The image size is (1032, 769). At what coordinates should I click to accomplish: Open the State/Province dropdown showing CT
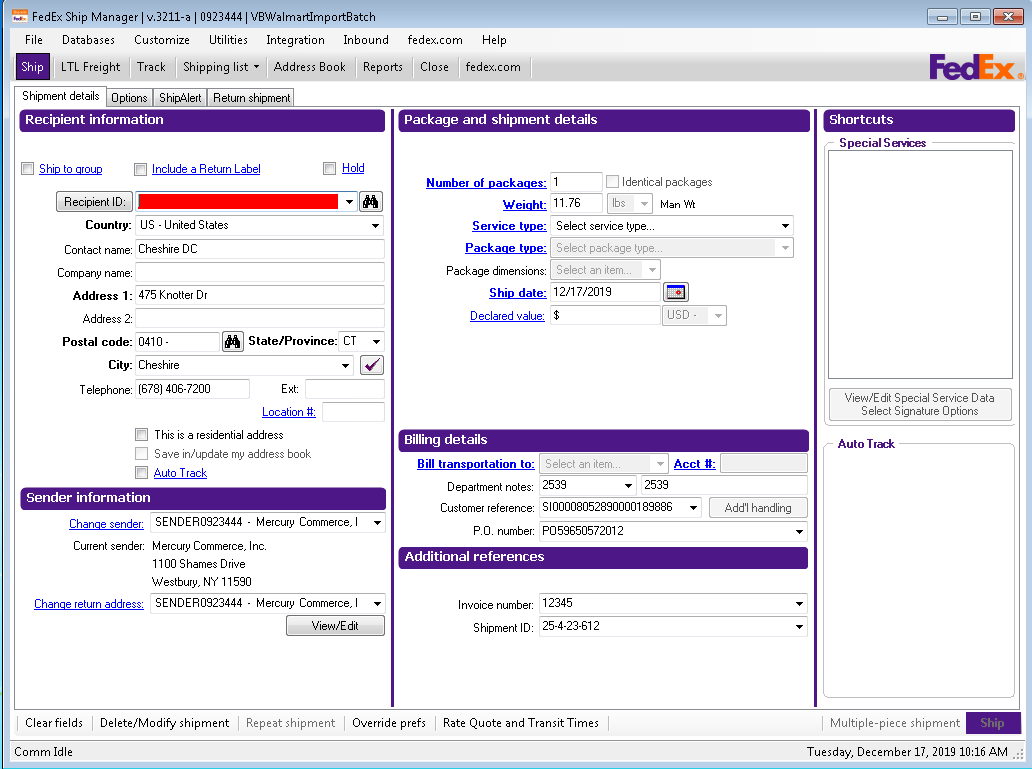click(x=376, y=341)
